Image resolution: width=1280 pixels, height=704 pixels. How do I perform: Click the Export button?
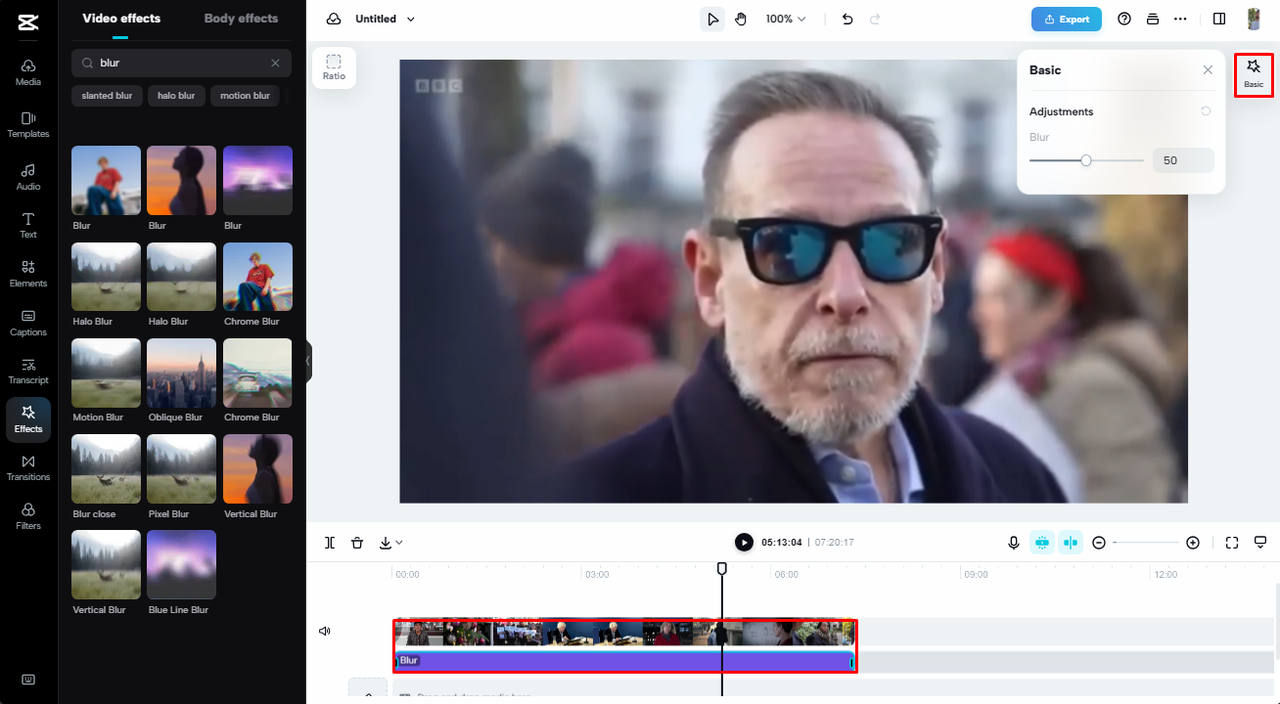click(x=1066, y=19)
